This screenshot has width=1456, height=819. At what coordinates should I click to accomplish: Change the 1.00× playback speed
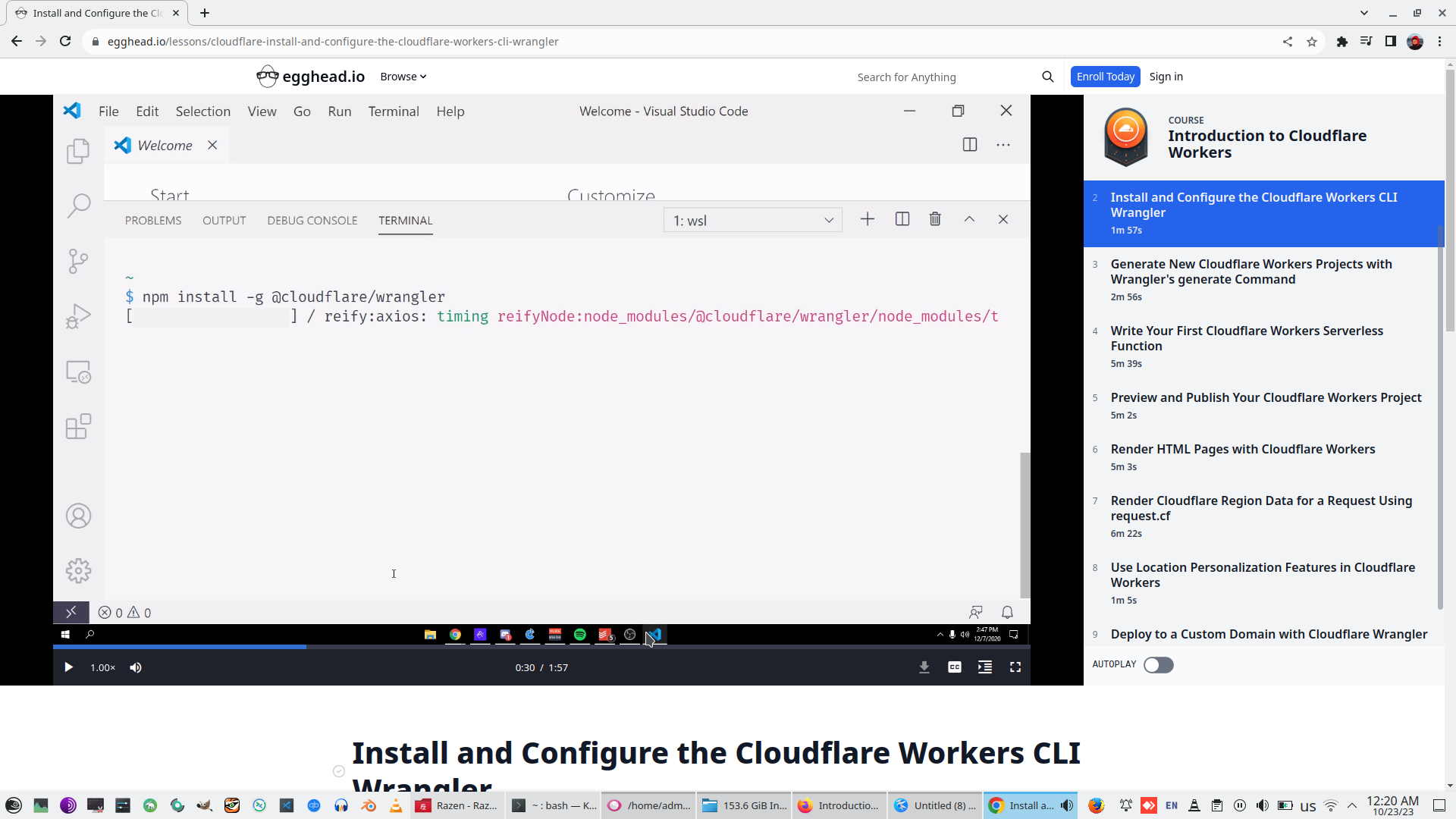pos(102,667)
